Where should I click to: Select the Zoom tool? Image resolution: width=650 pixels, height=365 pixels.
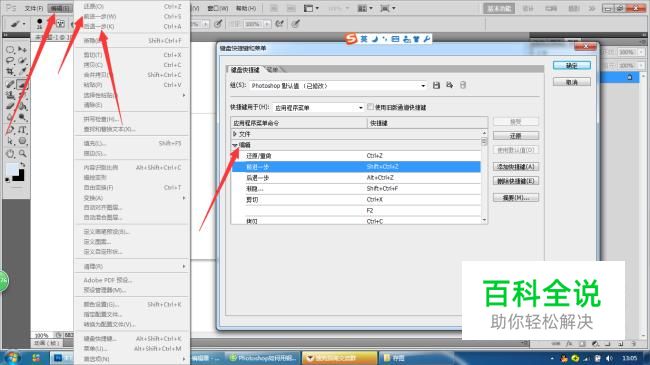tap(22, 153)
